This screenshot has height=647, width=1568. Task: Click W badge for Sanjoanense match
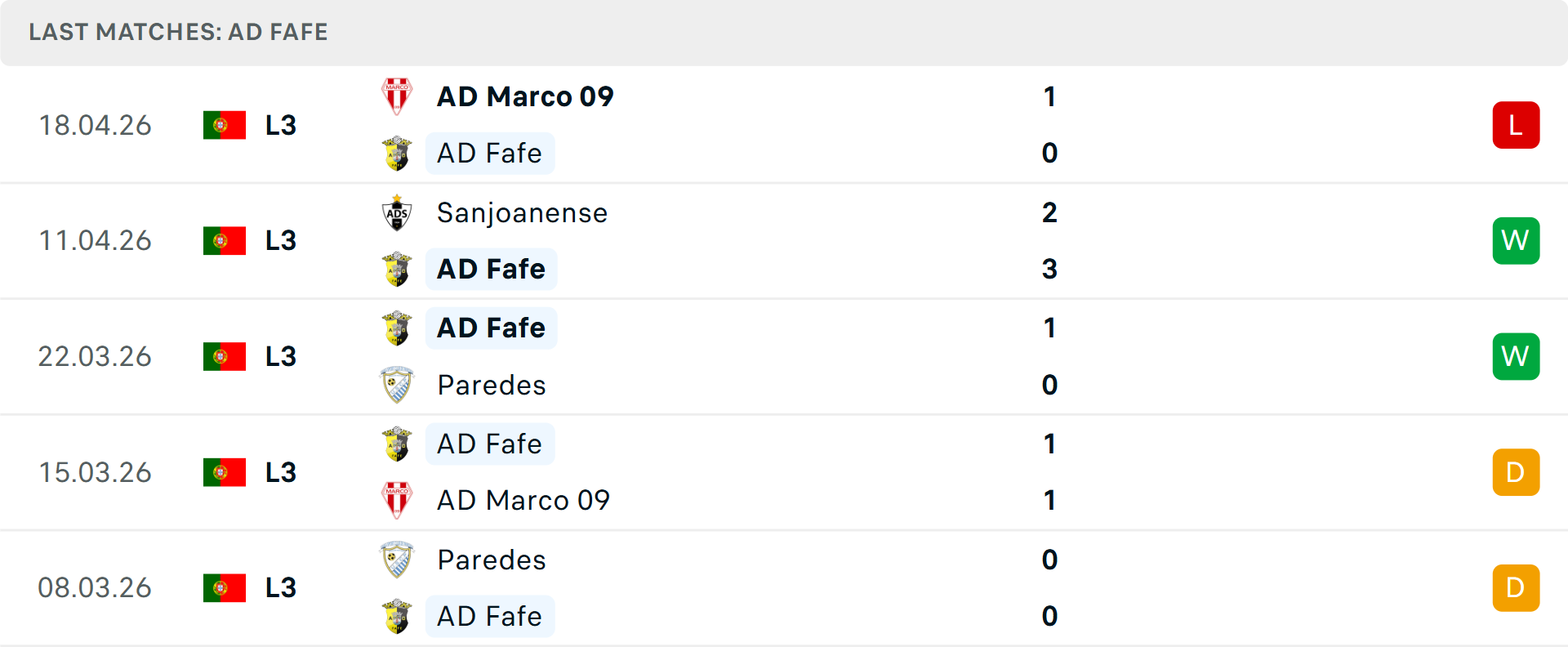point(1516,241)
